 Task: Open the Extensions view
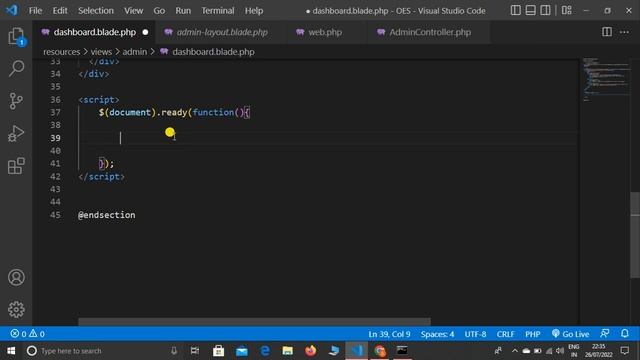(16, 166)
